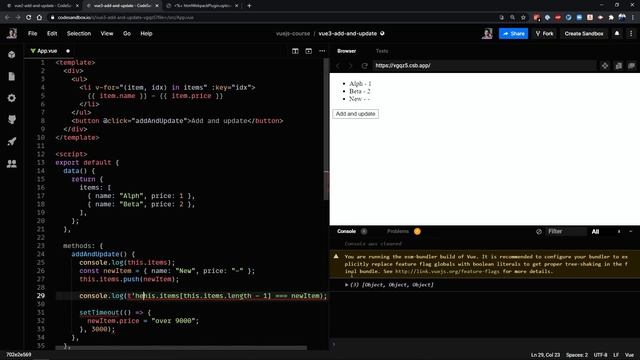Click 'UTF-8' encoding in the status bar
This screenshot has height=360, width=640.
point(600,355)
